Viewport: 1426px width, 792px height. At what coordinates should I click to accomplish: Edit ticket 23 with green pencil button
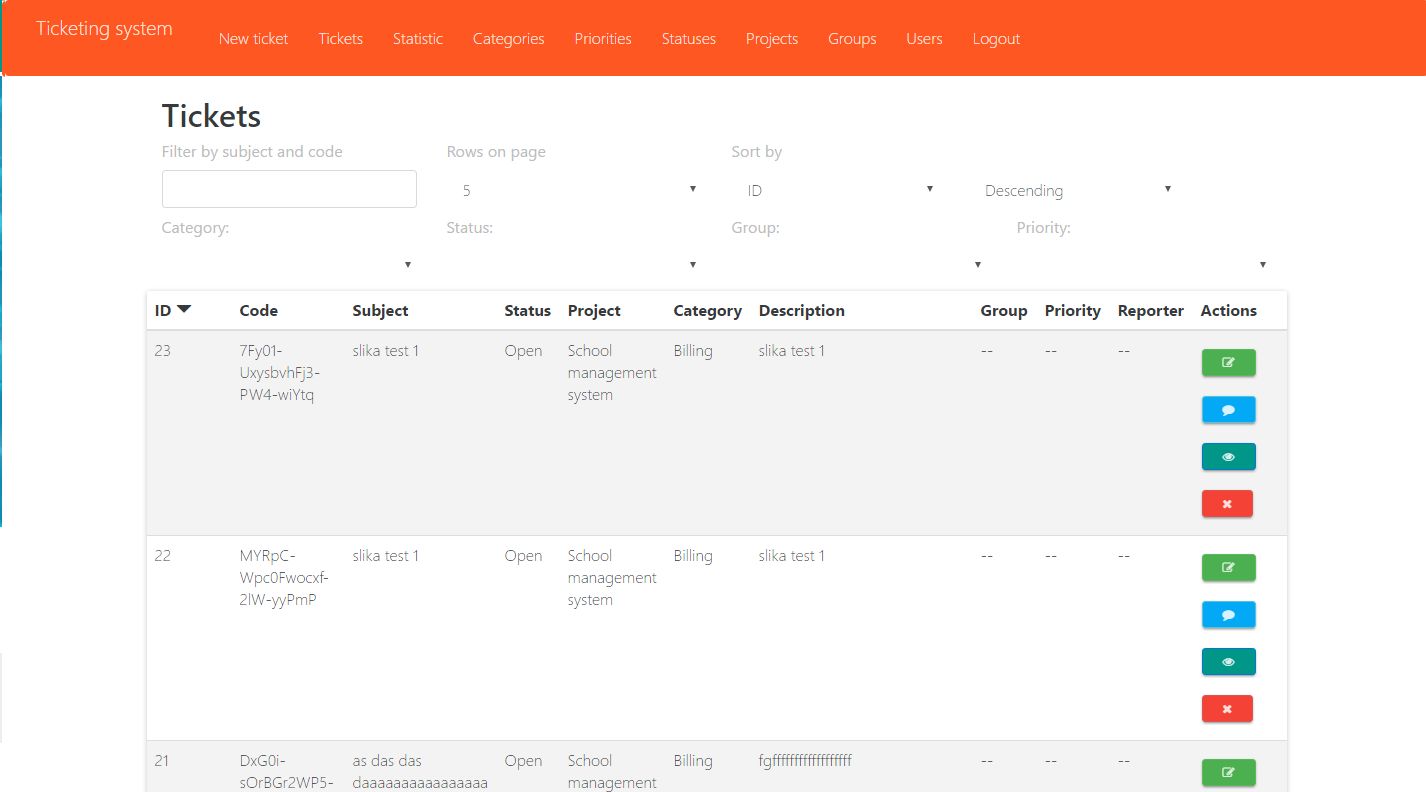1228,363
